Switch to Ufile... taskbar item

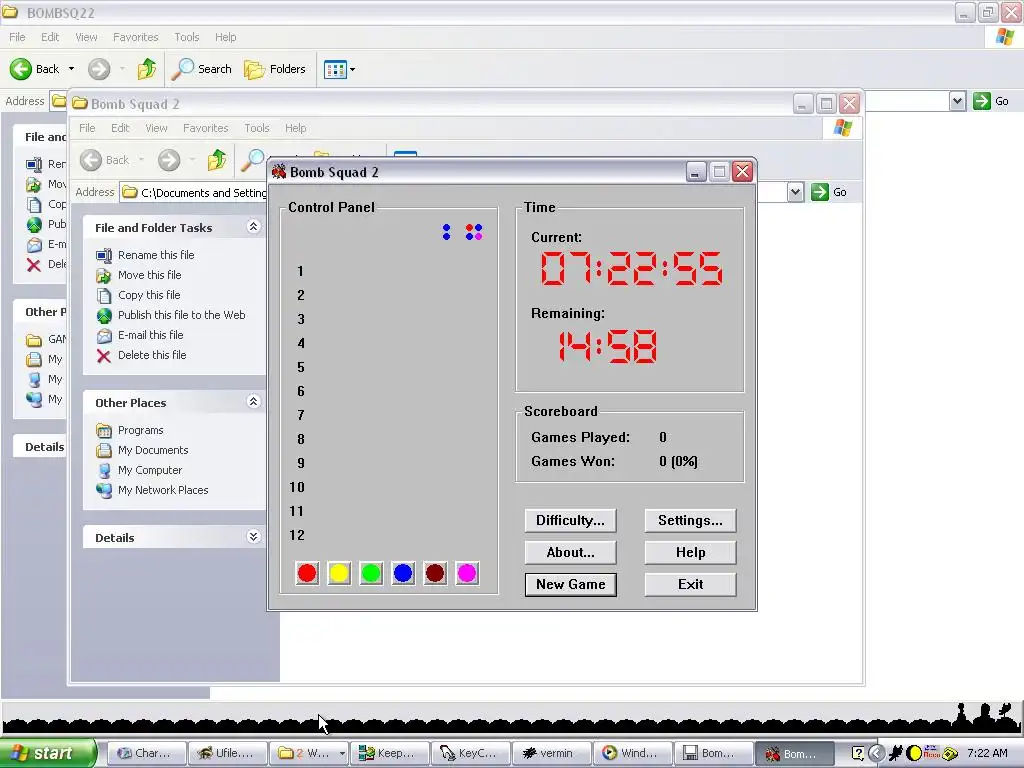coord(227,753)
